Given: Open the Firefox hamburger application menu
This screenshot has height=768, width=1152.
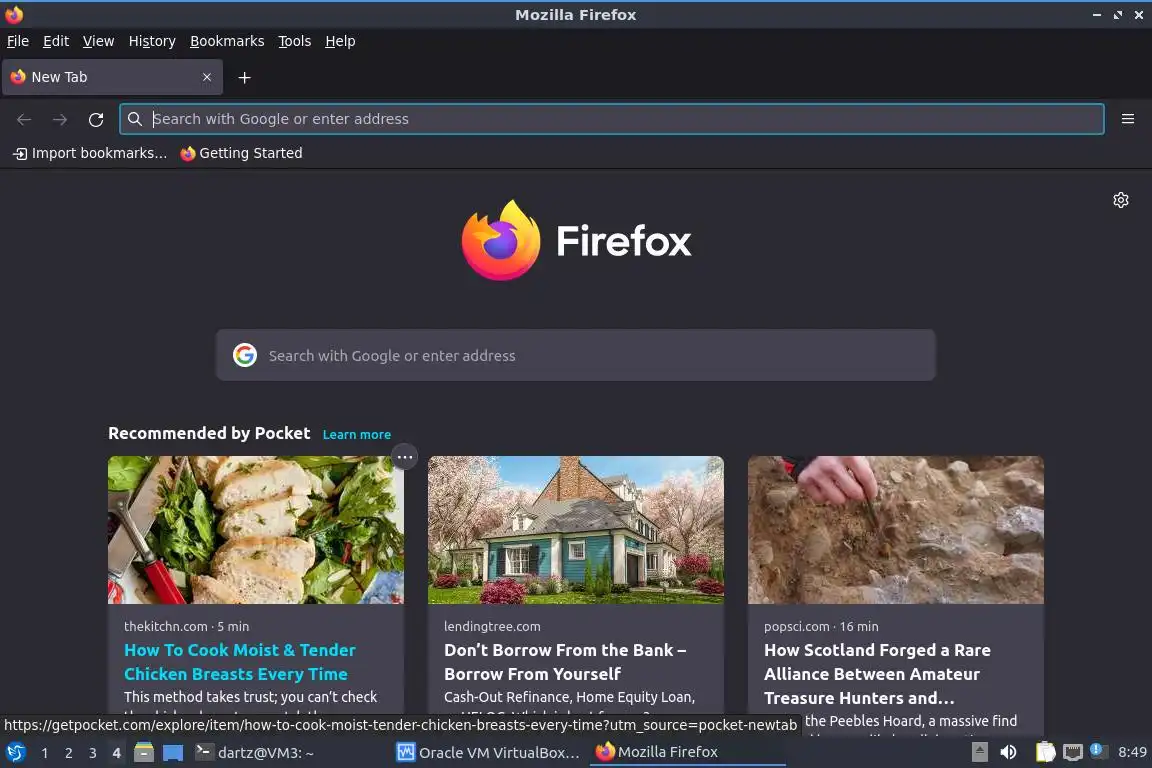Looking at the screenshot, I should [1128, 119].
